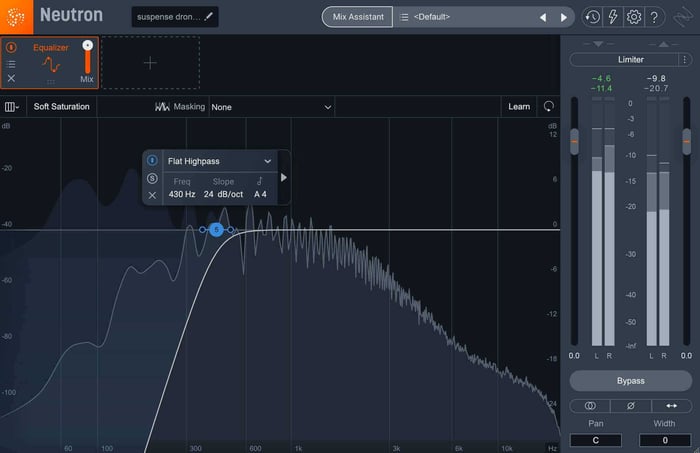Click the iZotope wave logo at top right
Image resolution: width=700 pixels, height=453 pixels.
point(683,17)
